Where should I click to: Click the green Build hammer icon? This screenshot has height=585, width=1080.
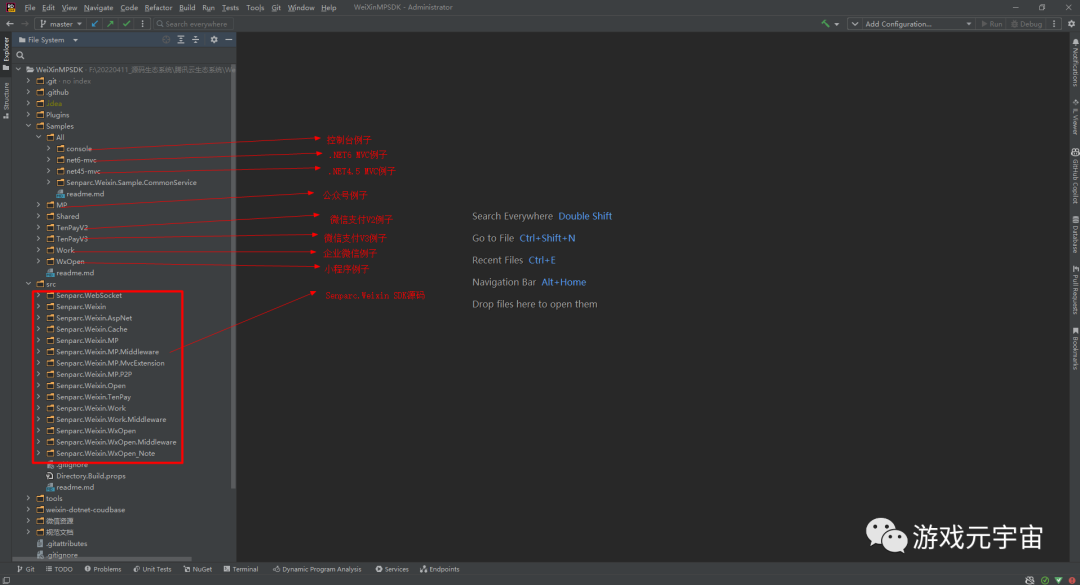click(825, 23)
